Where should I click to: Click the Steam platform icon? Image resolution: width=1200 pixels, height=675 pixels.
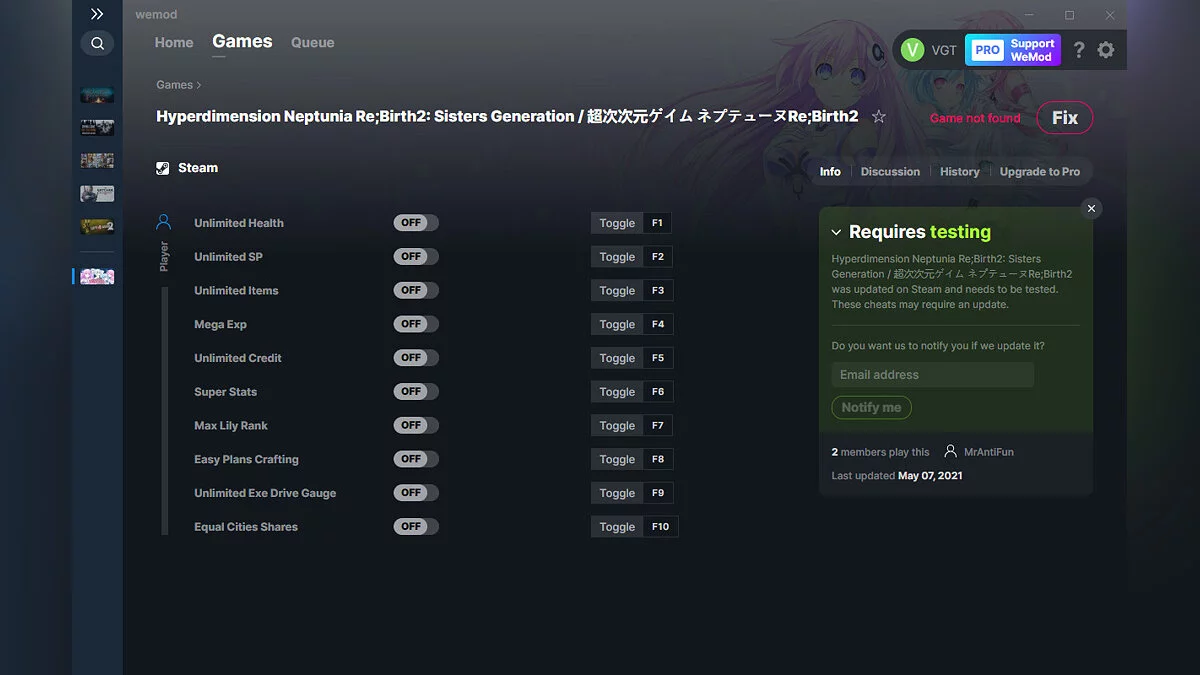pos(163,168)
